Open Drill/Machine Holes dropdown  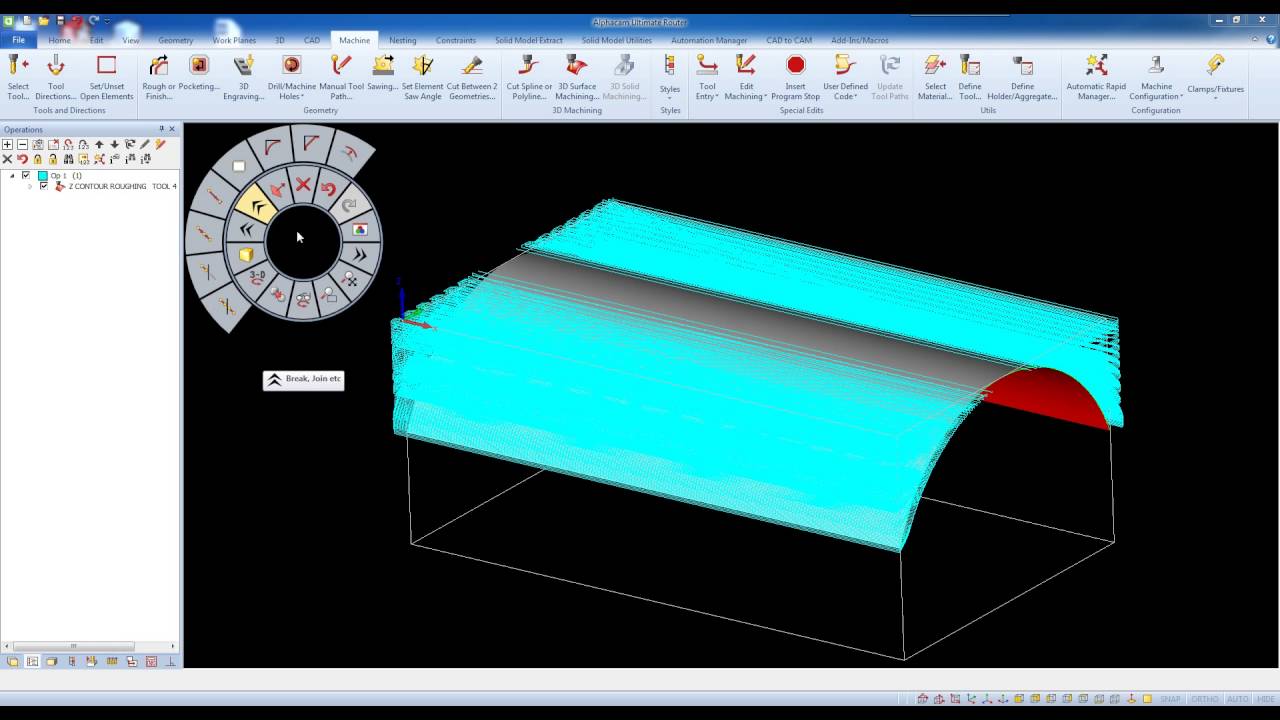pyautogui.click(x=291, y=78)
